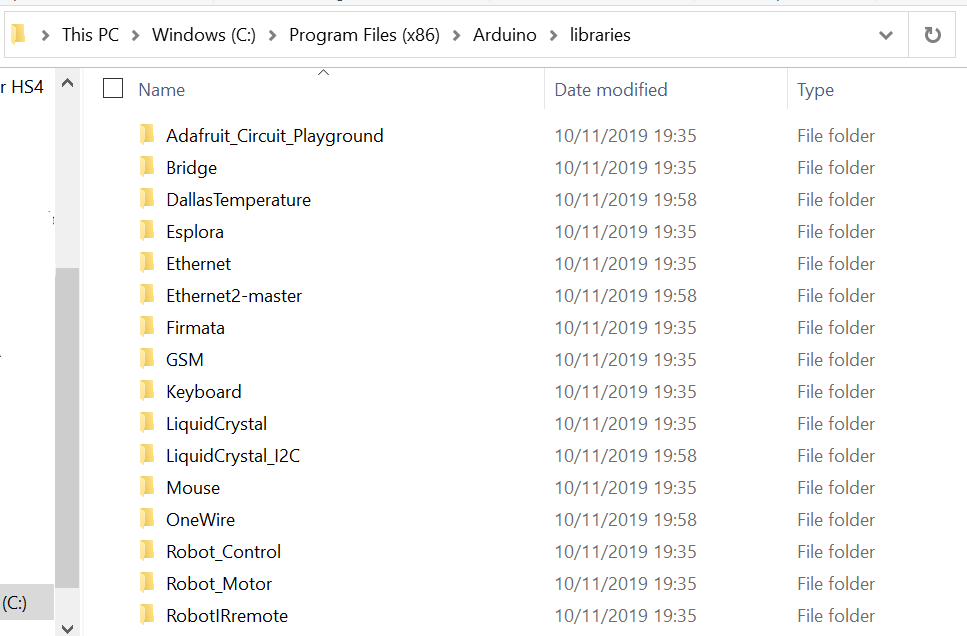Select the OneWire folder icon
The image size is (967, 636).
coord(147,519)
